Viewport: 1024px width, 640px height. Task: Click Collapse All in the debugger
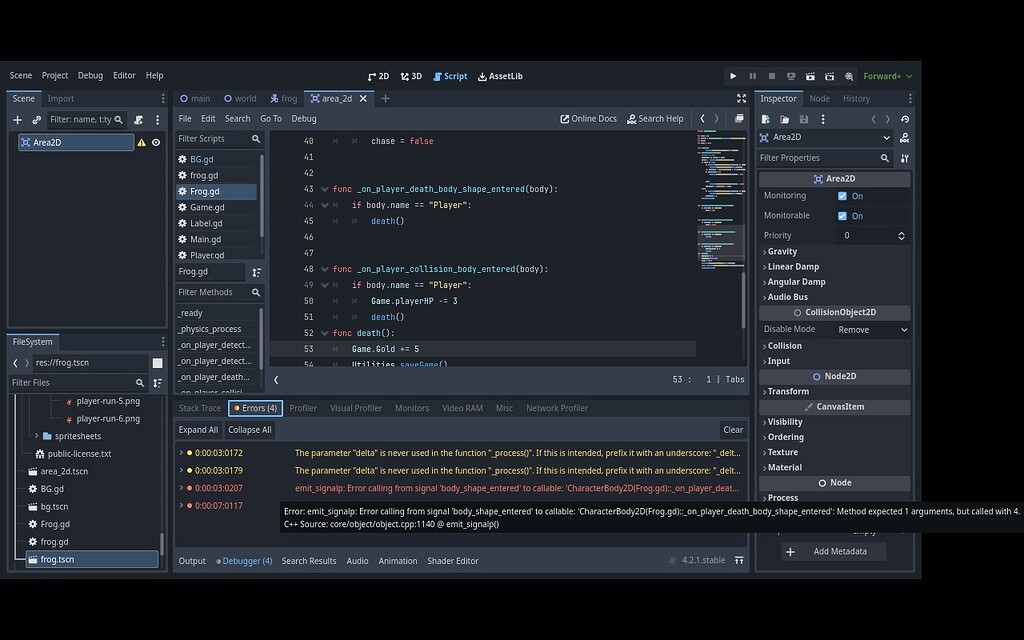pyautogui.click(x=249, y=429)
